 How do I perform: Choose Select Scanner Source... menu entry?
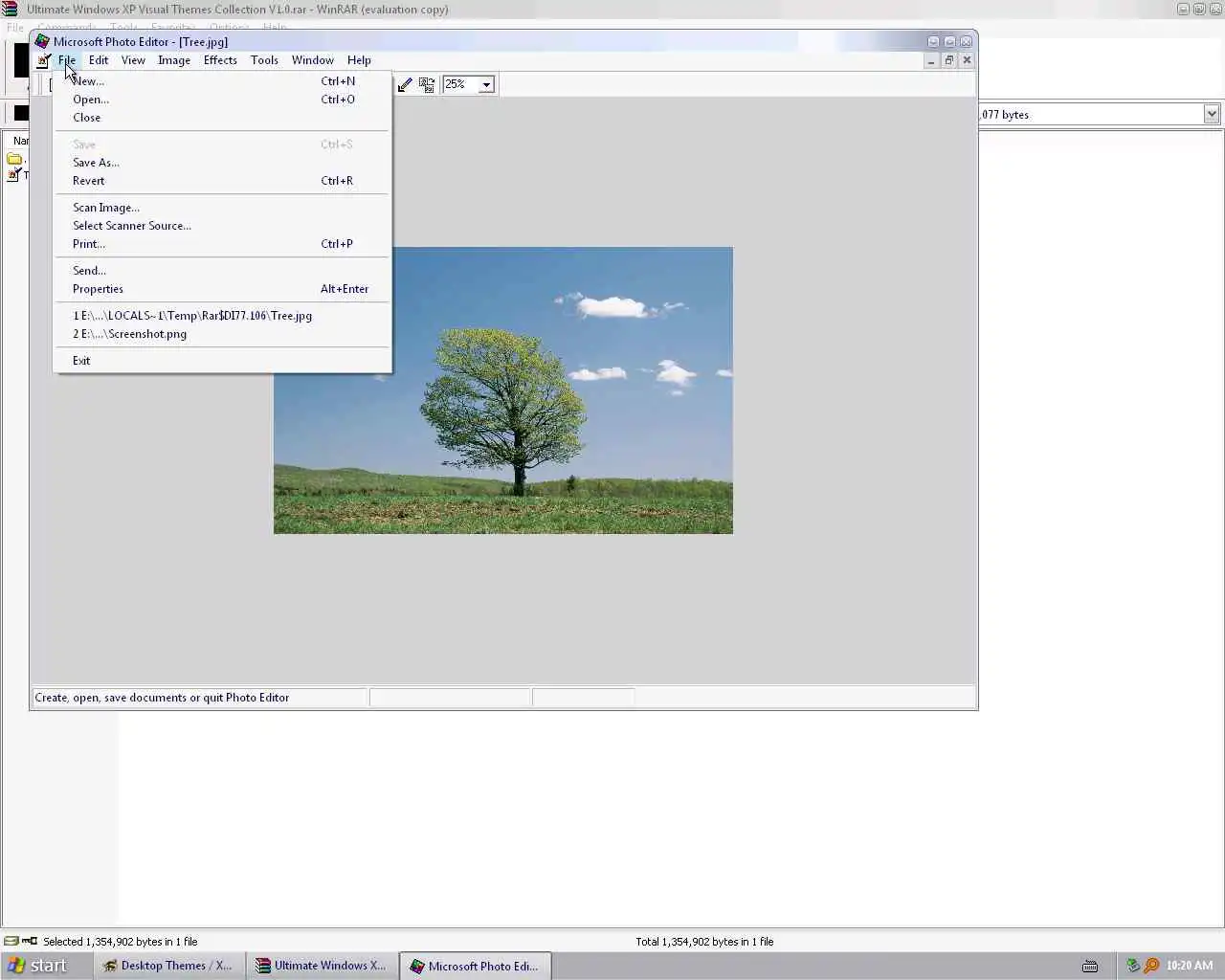(222, 226)
